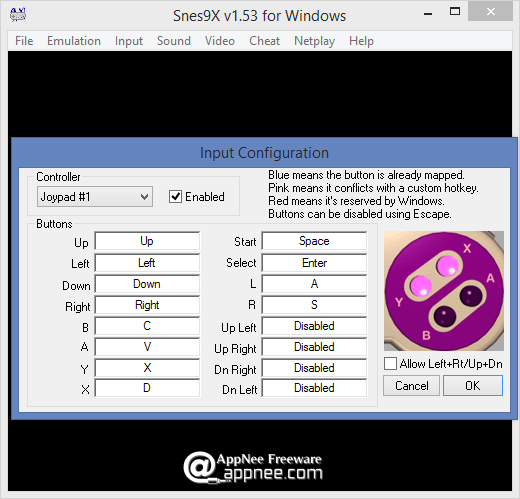Click the Snes9X app icon in title bar
Viewport: 520px width, 499px height.
tap(18, 15)
